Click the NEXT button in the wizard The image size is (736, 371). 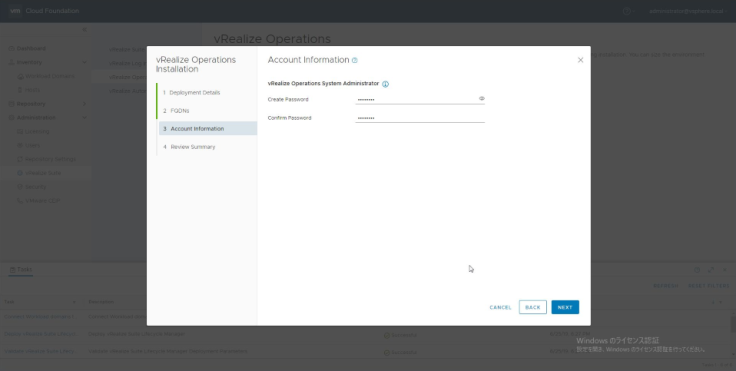click(565, 307)
